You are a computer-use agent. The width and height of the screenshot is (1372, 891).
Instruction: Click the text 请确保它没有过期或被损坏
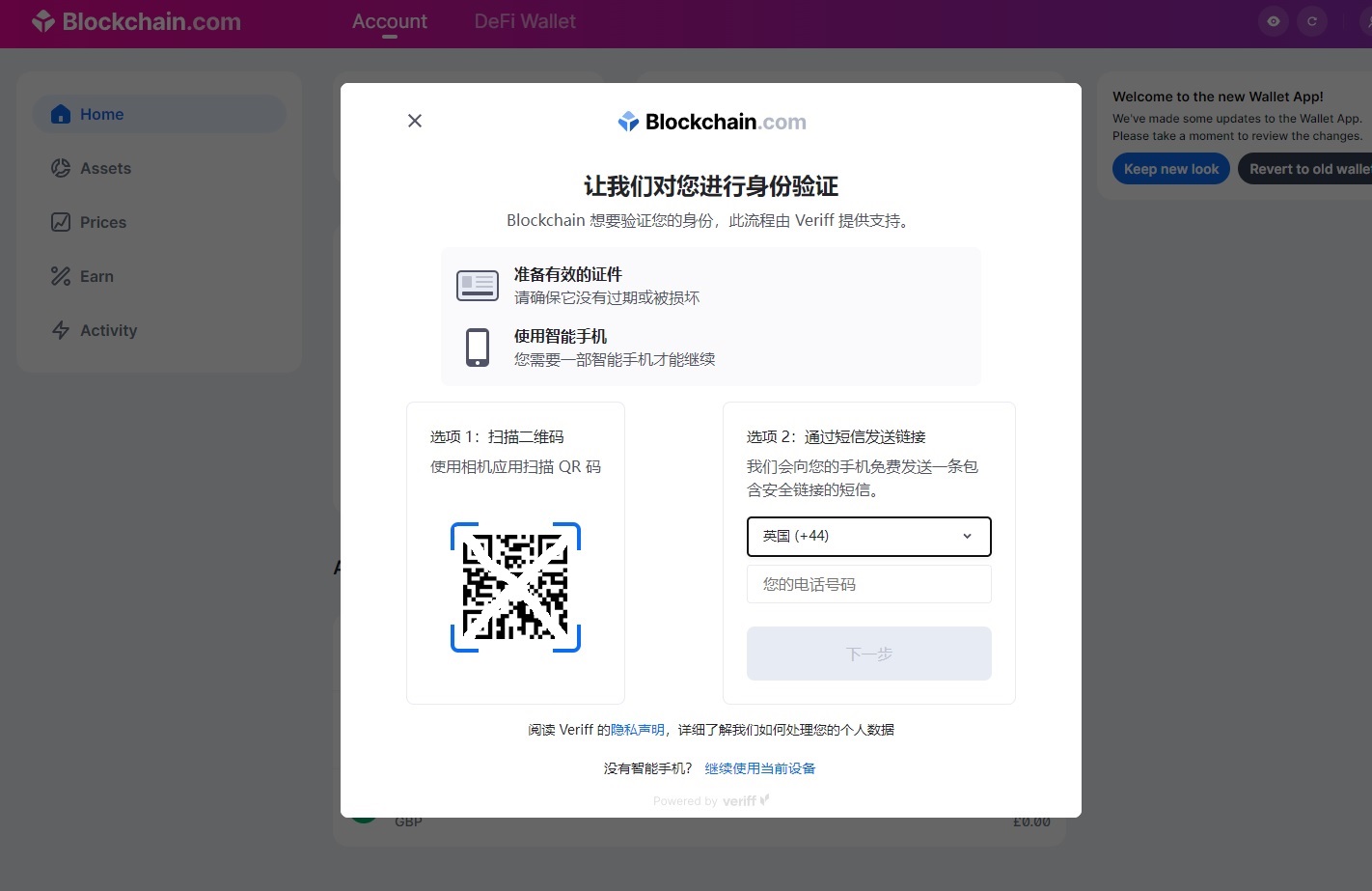[607, 297]
